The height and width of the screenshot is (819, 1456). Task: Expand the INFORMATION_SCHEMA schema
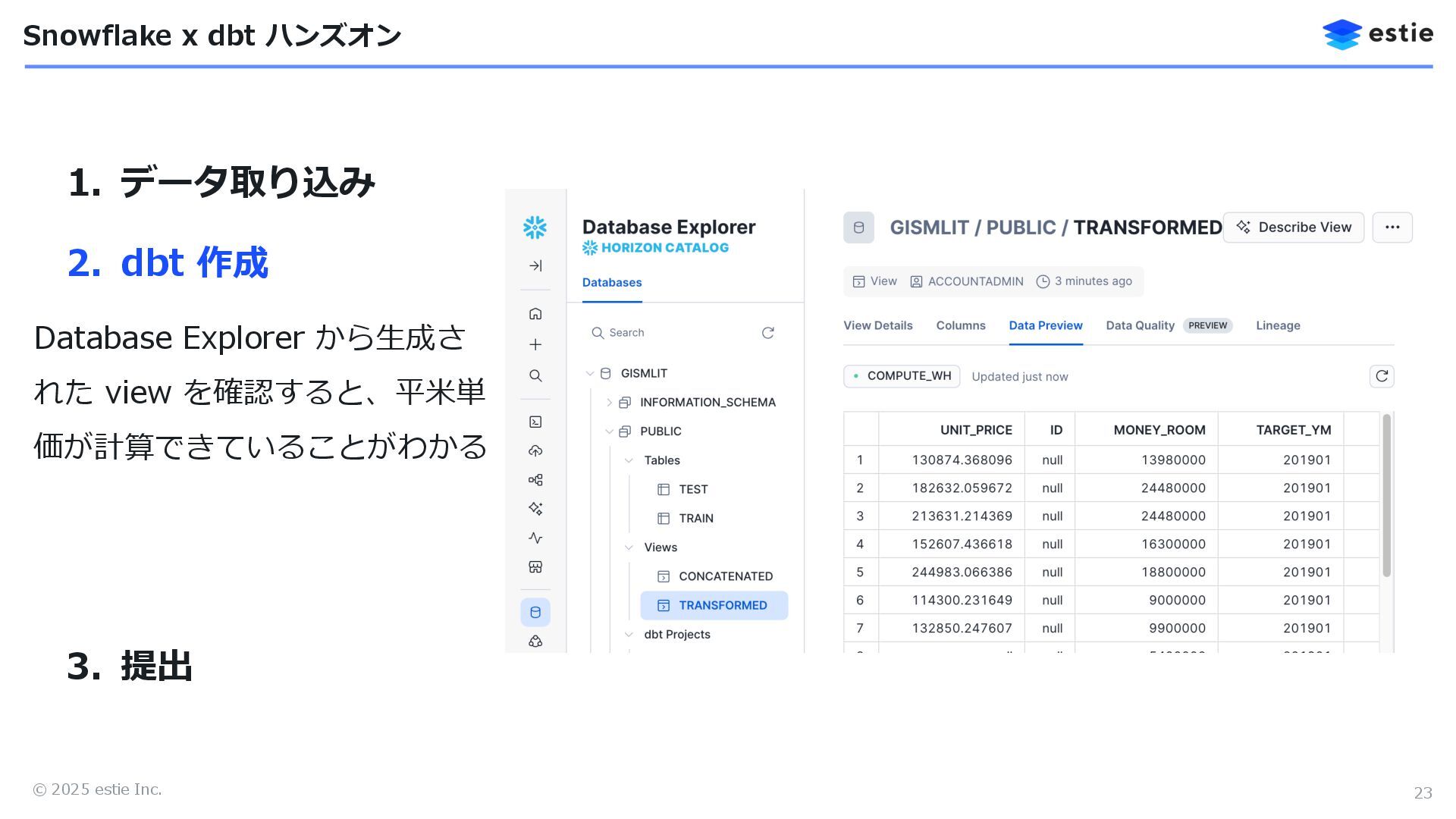(609, 403)
